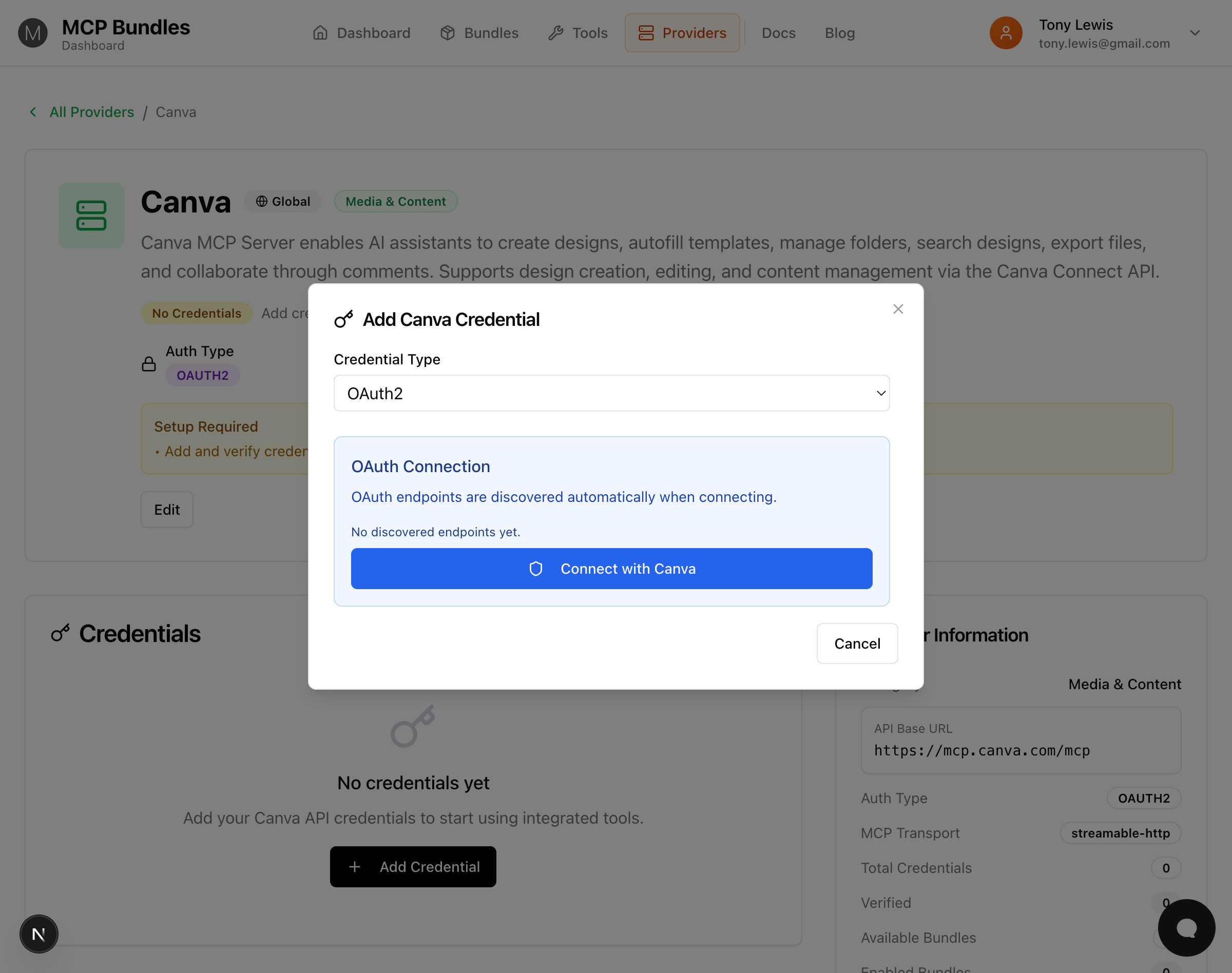The image size is (1232, 973).
Task: Click the orange user avatar icon
Action: [1005, 33]
